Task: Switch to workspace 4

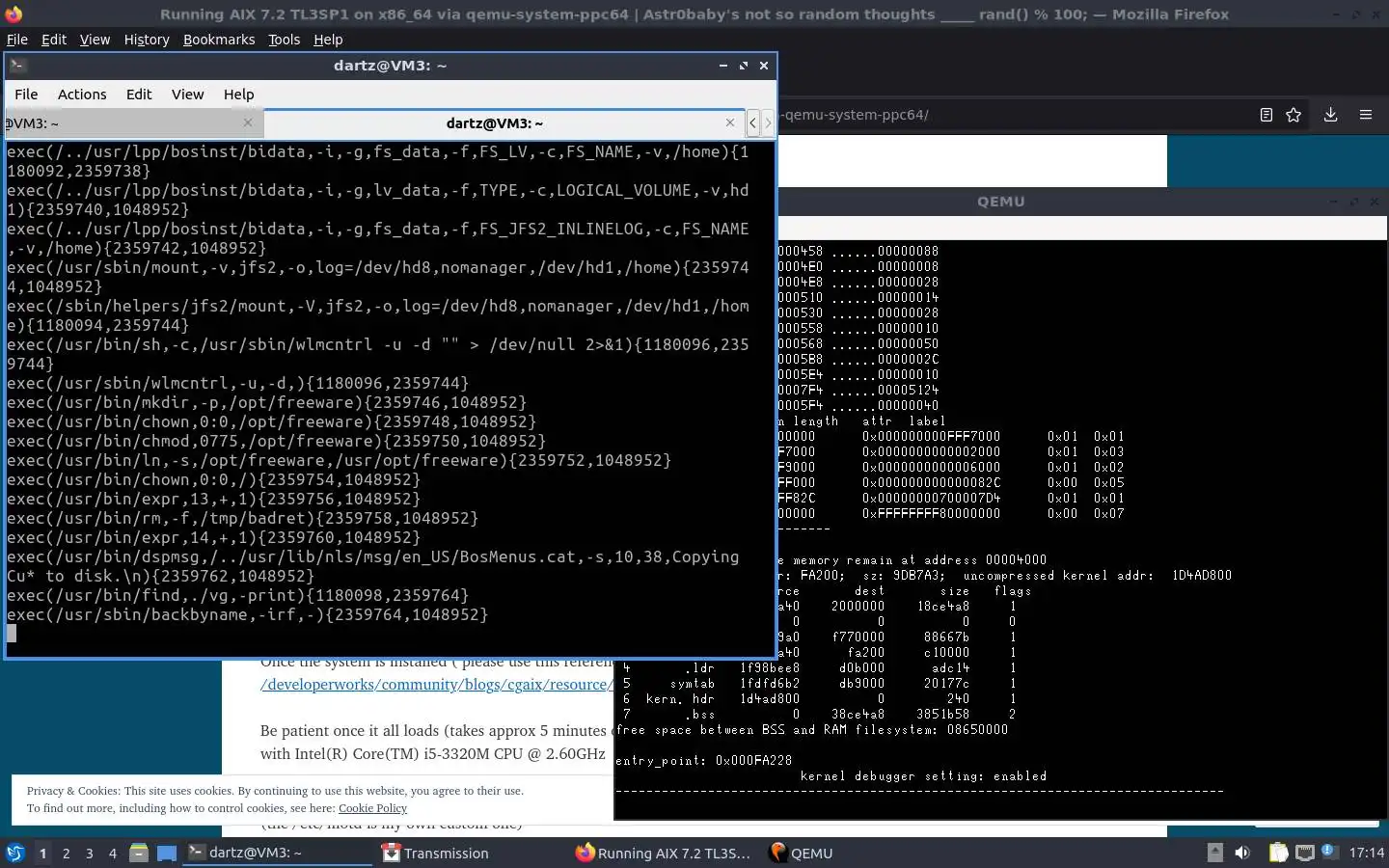Action: (113, 853)
